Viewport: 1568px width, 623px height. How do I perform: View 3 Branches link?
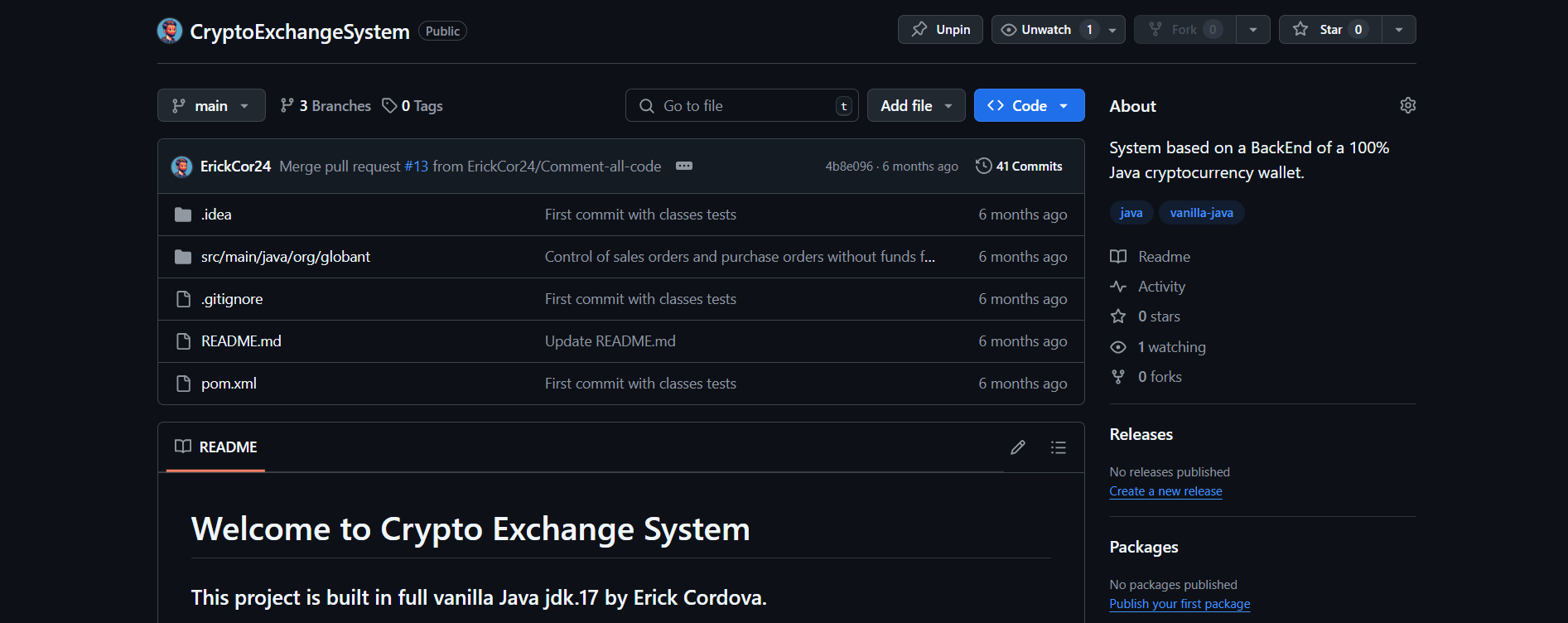tap(326, 106)
